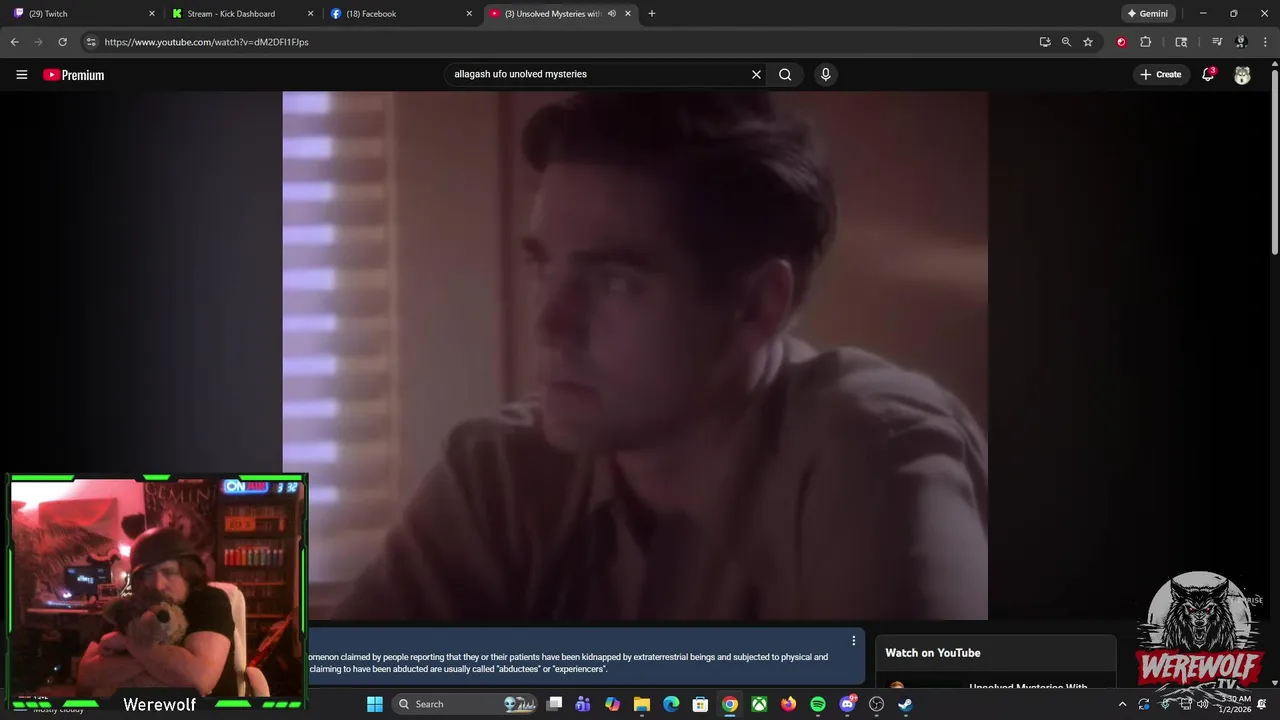The height and width of the screenshot is (720, 1280).
Task: Open YouTube account avatar menu
Action: pyautogui.click(x=1242, y=75)
